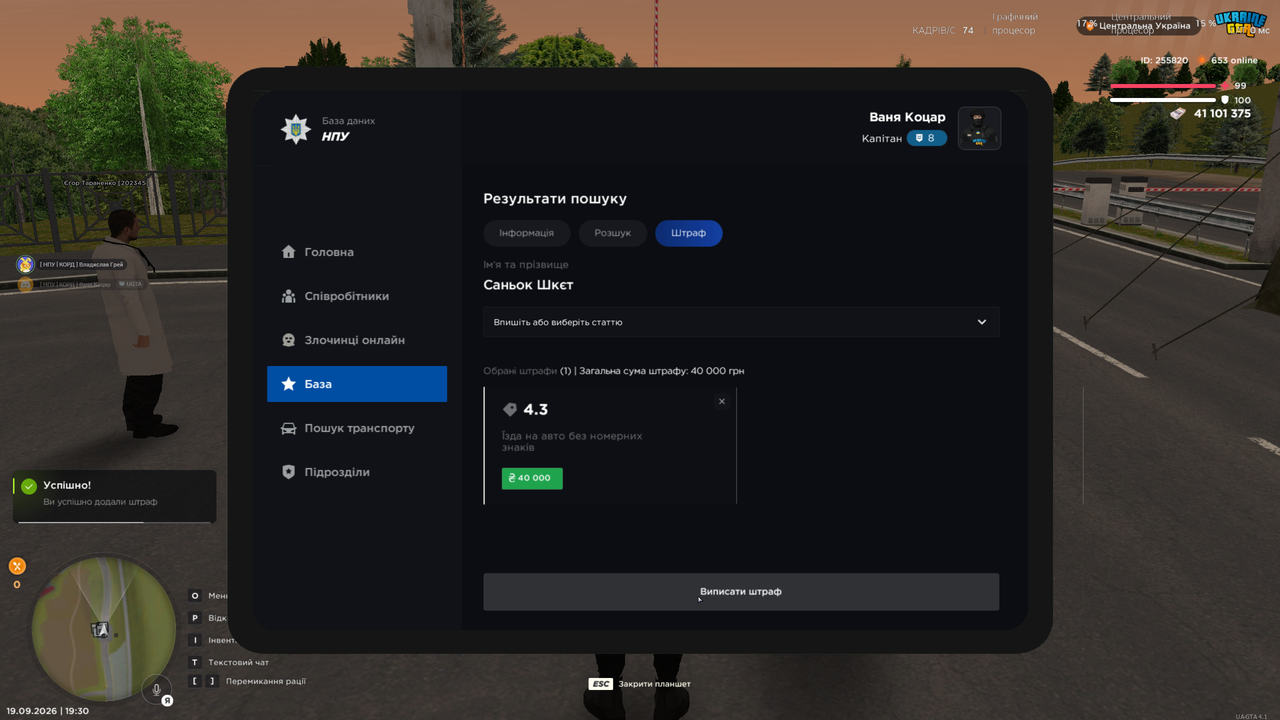The image size is (1280, 720).
Task: Switch to the Розшук tab
Action: (613, 233)
